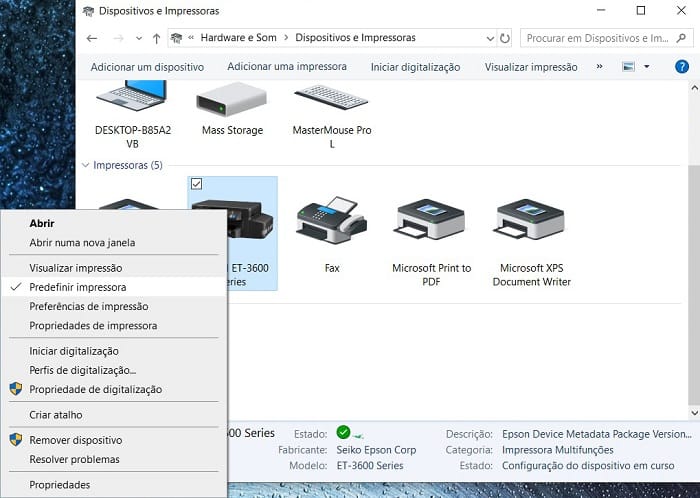Click the breadcrumb double chevron before Hardware
700x498 pixels.
(191, 37)
